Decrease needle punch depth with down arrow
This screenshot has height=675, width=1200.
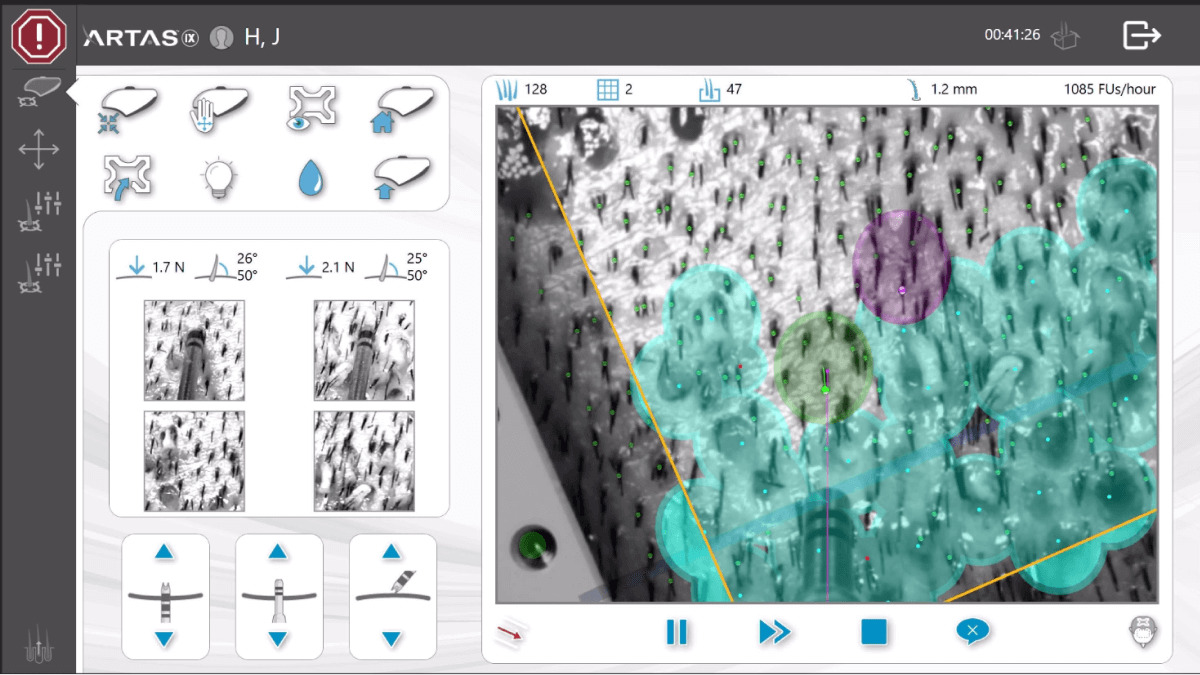pyautogui.click(x=165, y=639)
